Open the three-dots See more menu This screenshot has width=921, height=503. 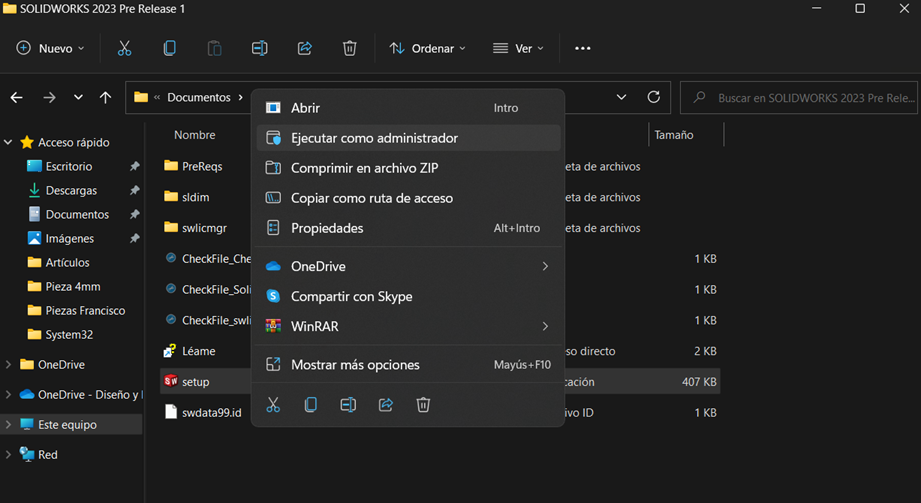pyautogui.click(x=582, y=48)
